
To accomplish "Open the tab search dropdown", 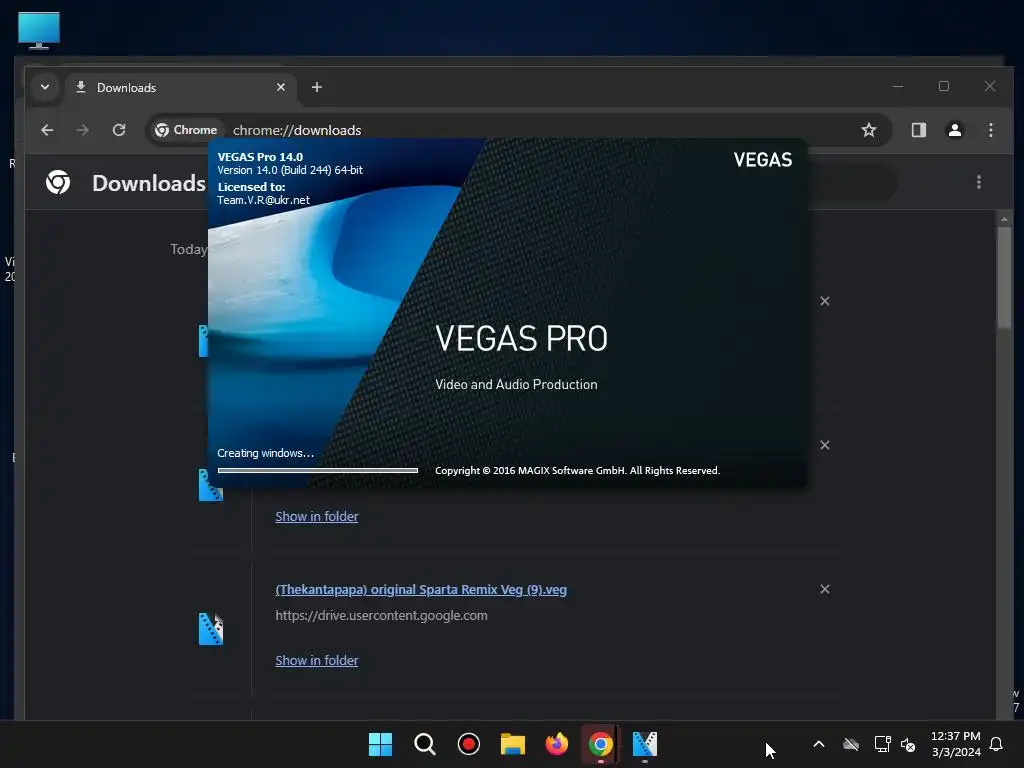I will (45, 87).
